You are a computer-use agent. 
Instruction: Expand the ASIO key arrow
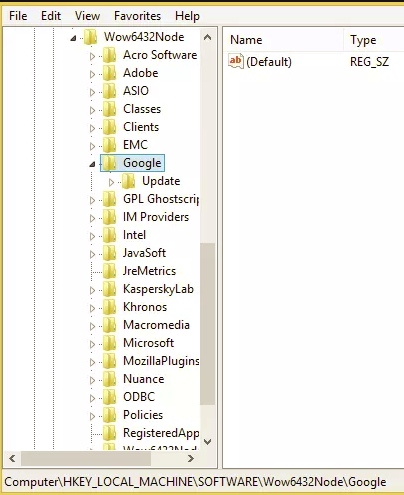click(93, 92)
